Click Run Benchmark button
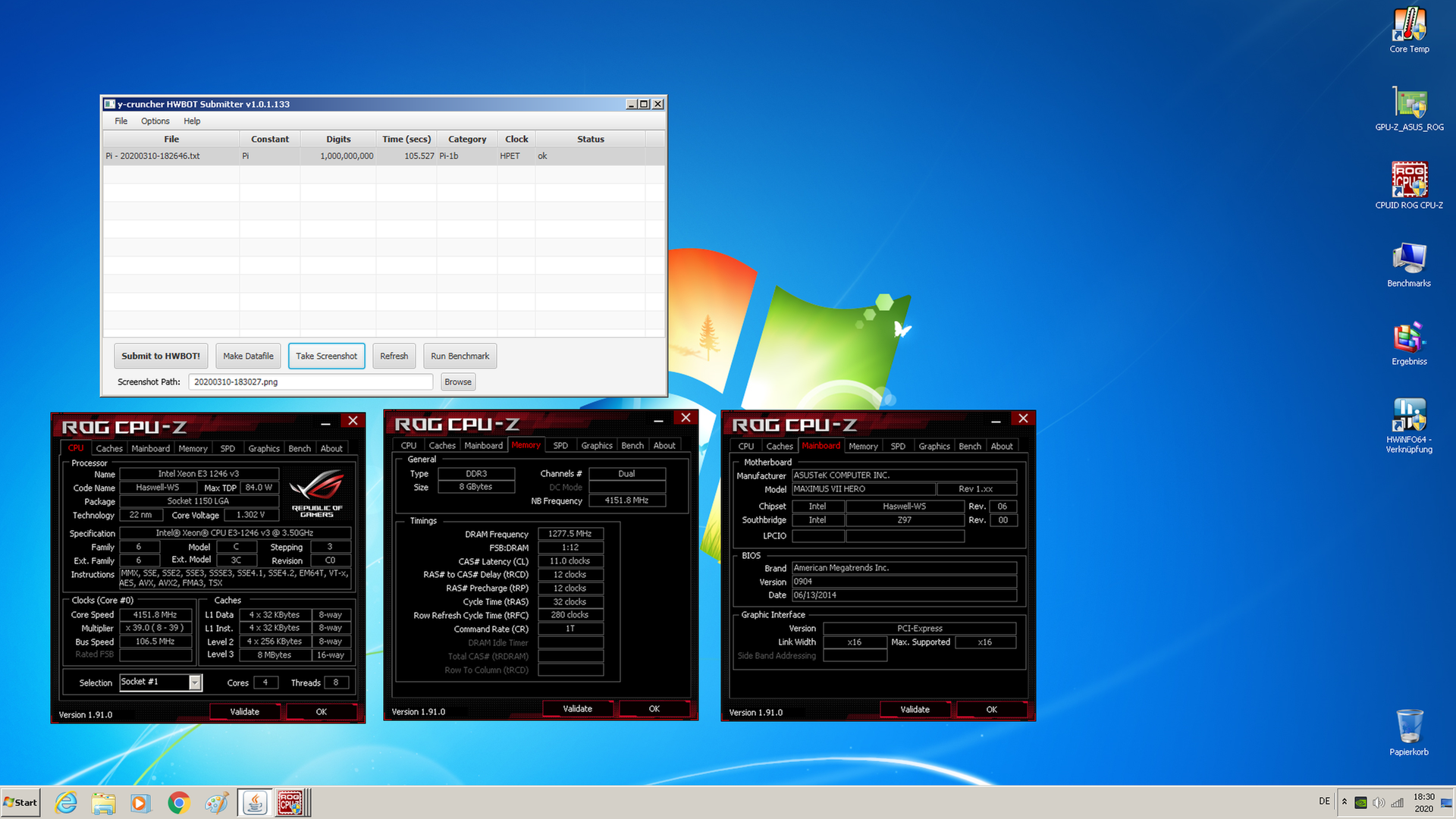This screenshot has width=1456, height=819. click(x=460, y=356)
